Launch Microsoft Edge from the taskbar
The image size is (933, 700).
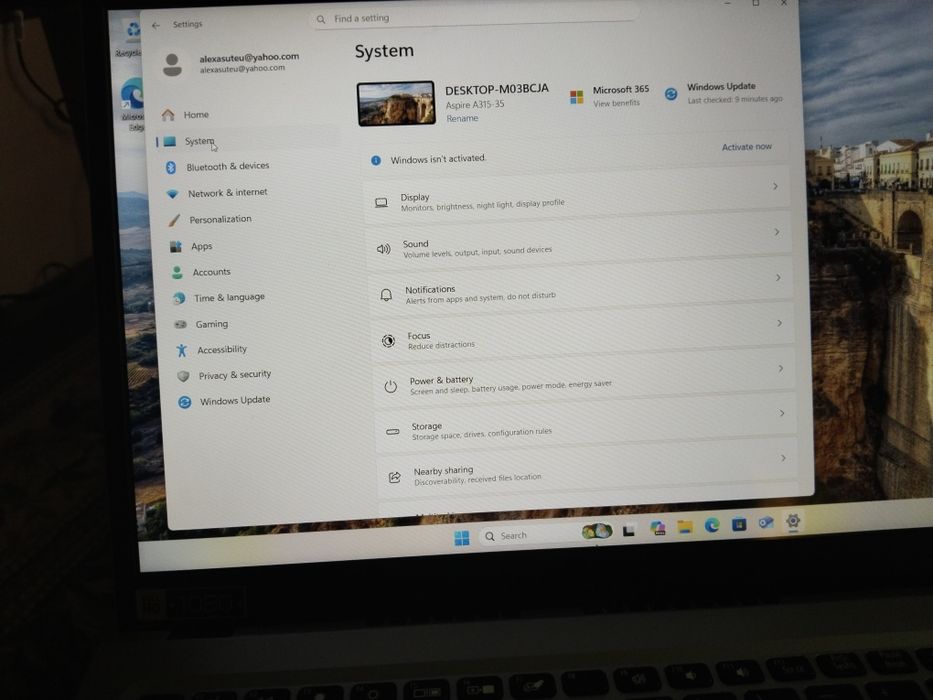(x=712, y=525)
